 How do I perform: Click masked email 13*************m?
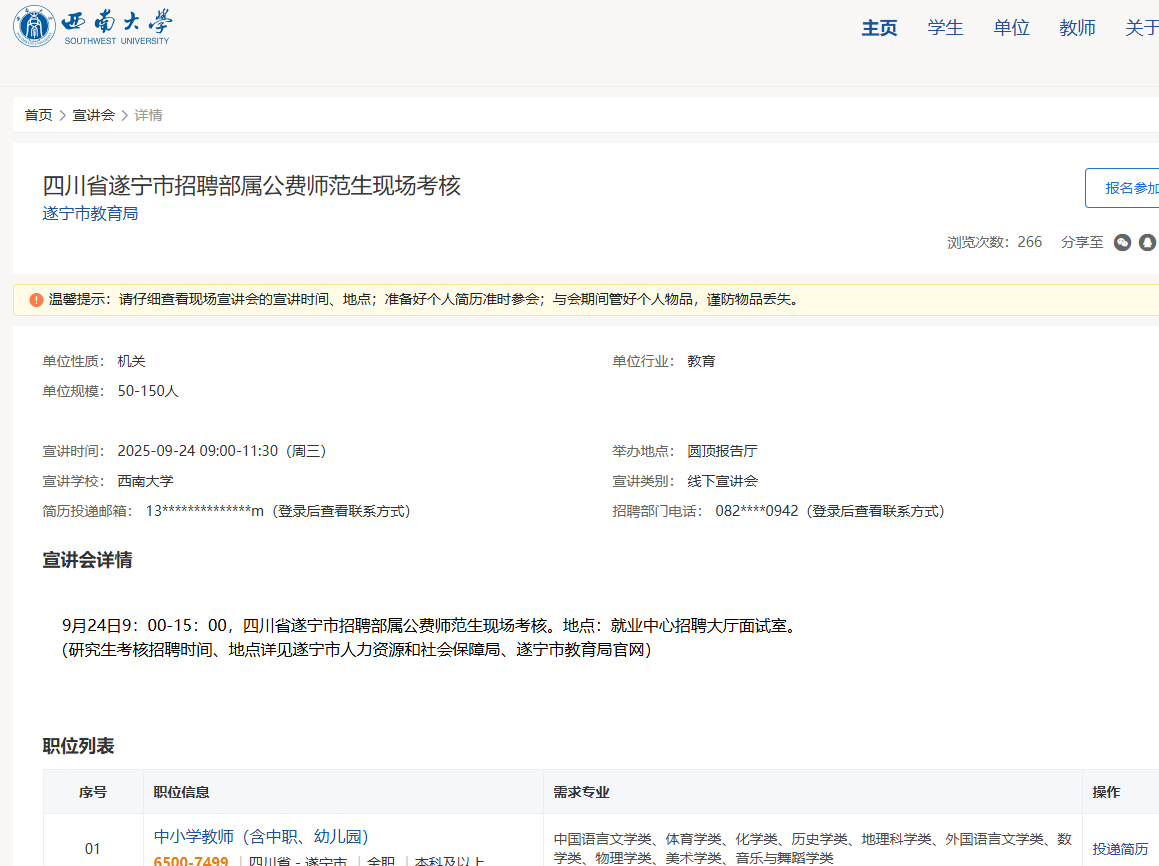pos(205,511)
